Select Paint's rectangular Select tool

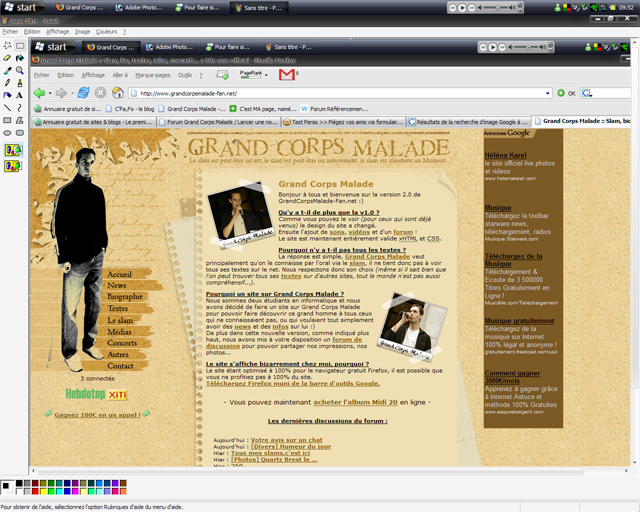click(20, 45)
